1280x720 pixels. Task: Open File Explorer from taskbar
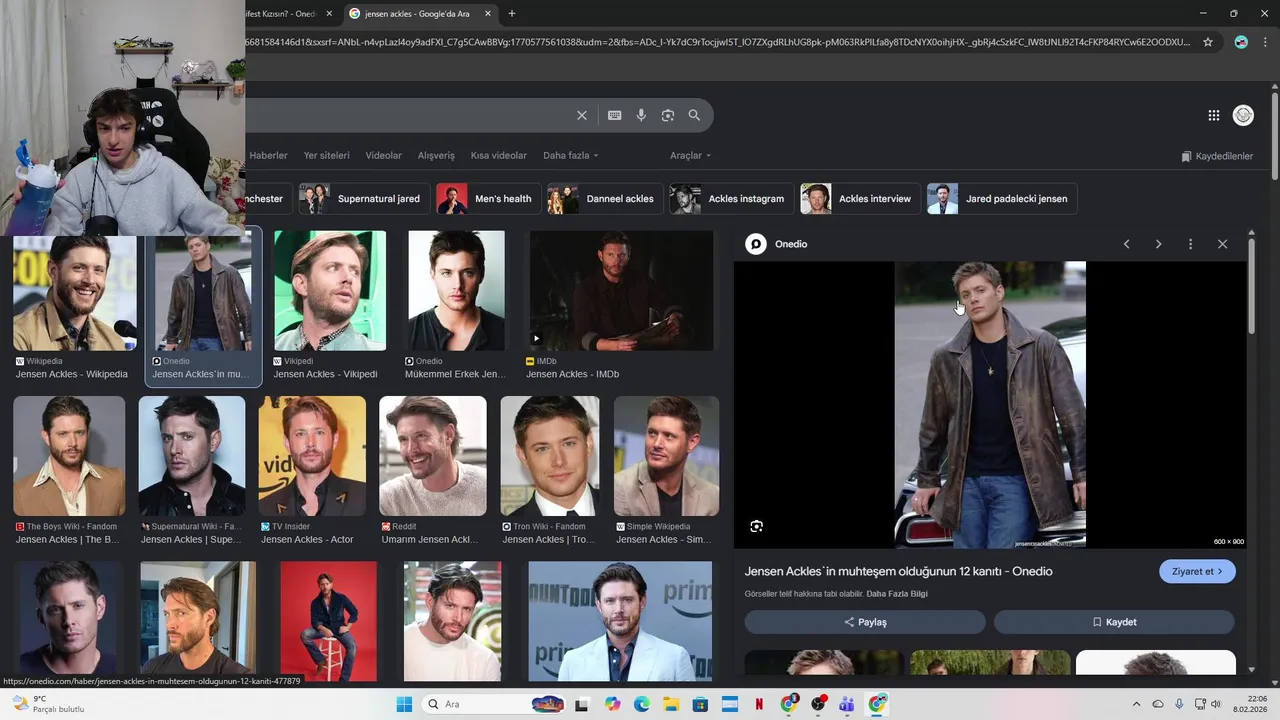tap(671, 704)
